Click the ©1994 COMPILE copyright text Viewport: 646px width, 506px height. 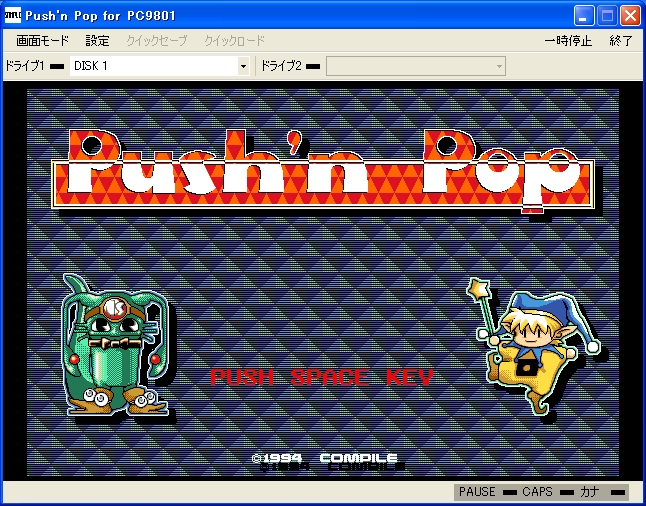point(325,458)
